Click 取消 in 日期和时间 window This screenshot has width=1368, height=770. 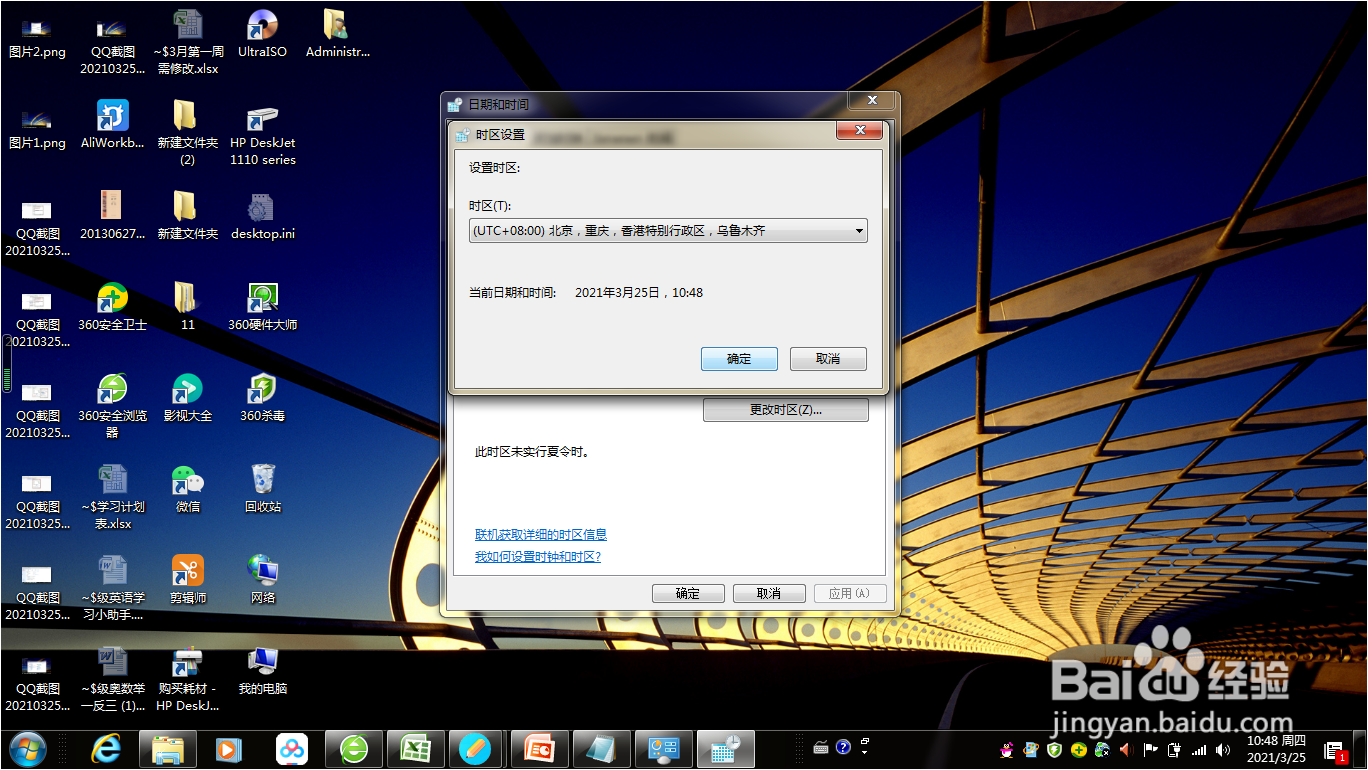(x=769, y=593)
